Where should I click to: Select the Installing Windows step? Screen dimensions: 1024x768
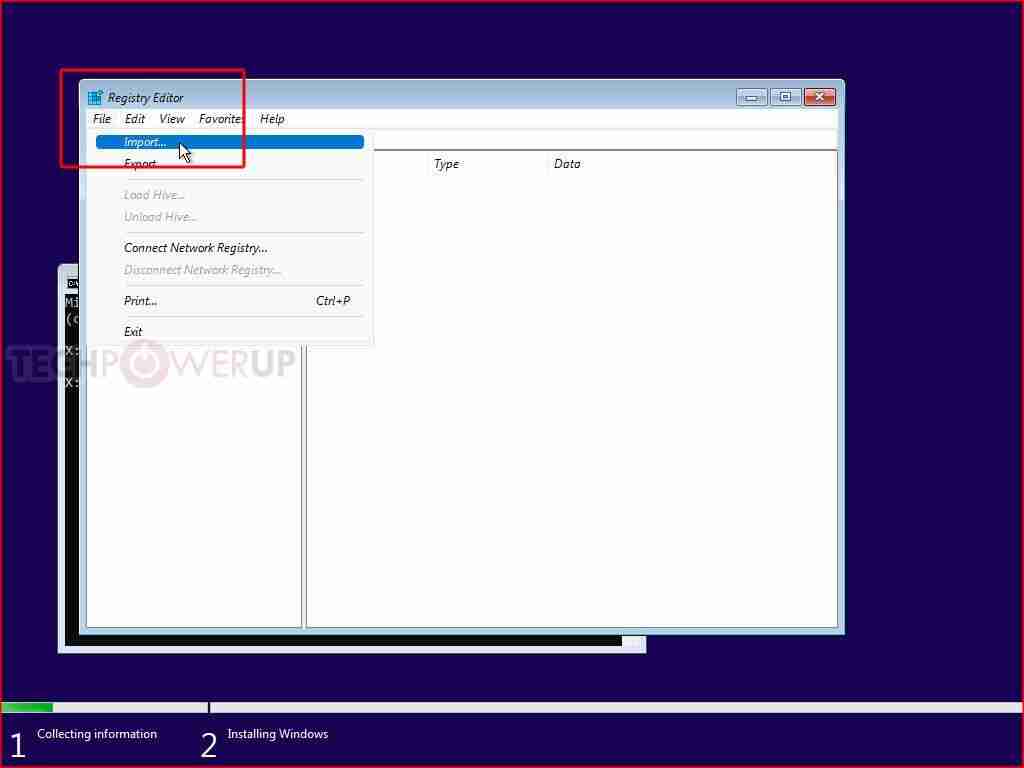(277, 733)
